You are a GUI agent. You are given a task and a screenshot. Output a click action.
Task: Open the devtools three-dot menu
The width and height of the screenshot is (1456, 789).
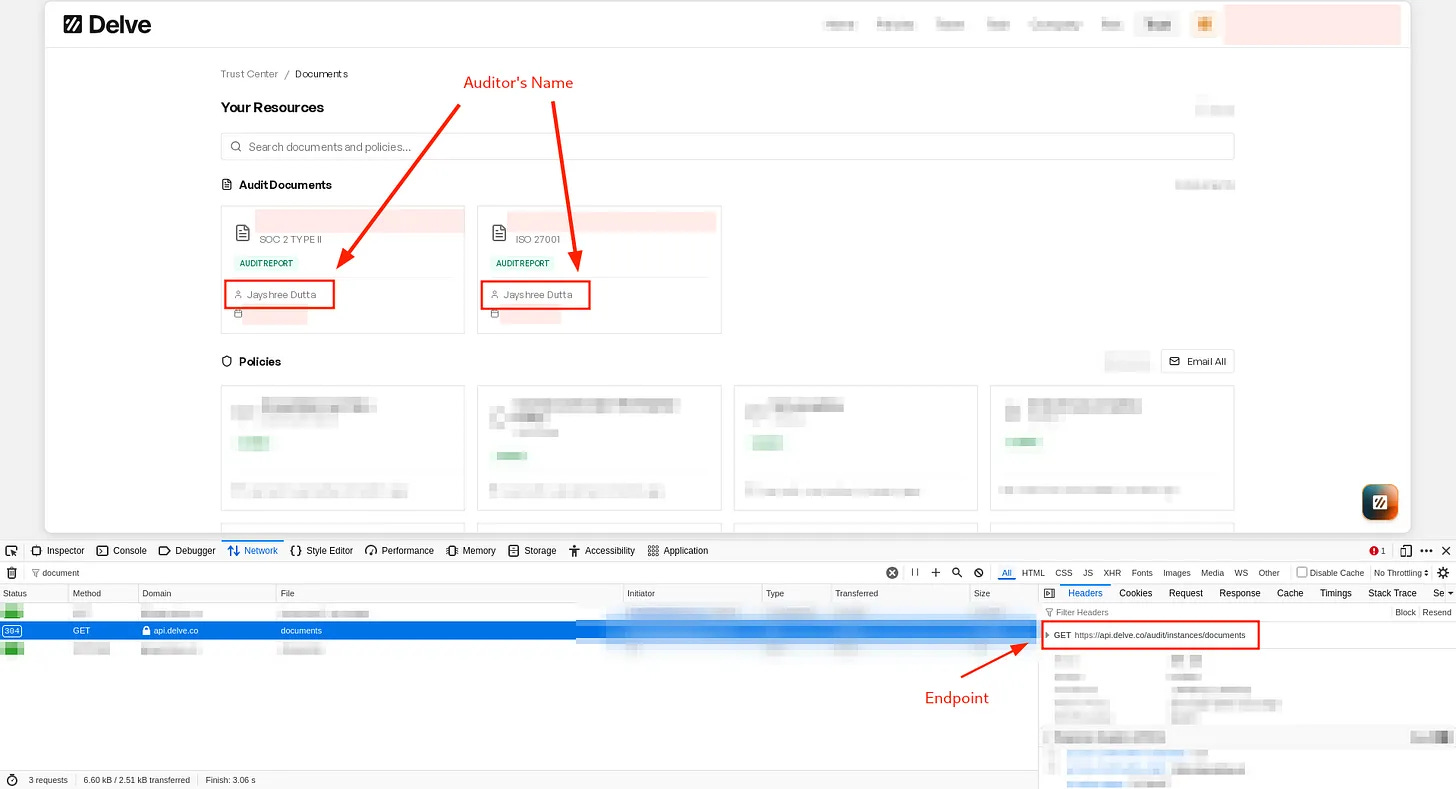[x=1426, y=551]
